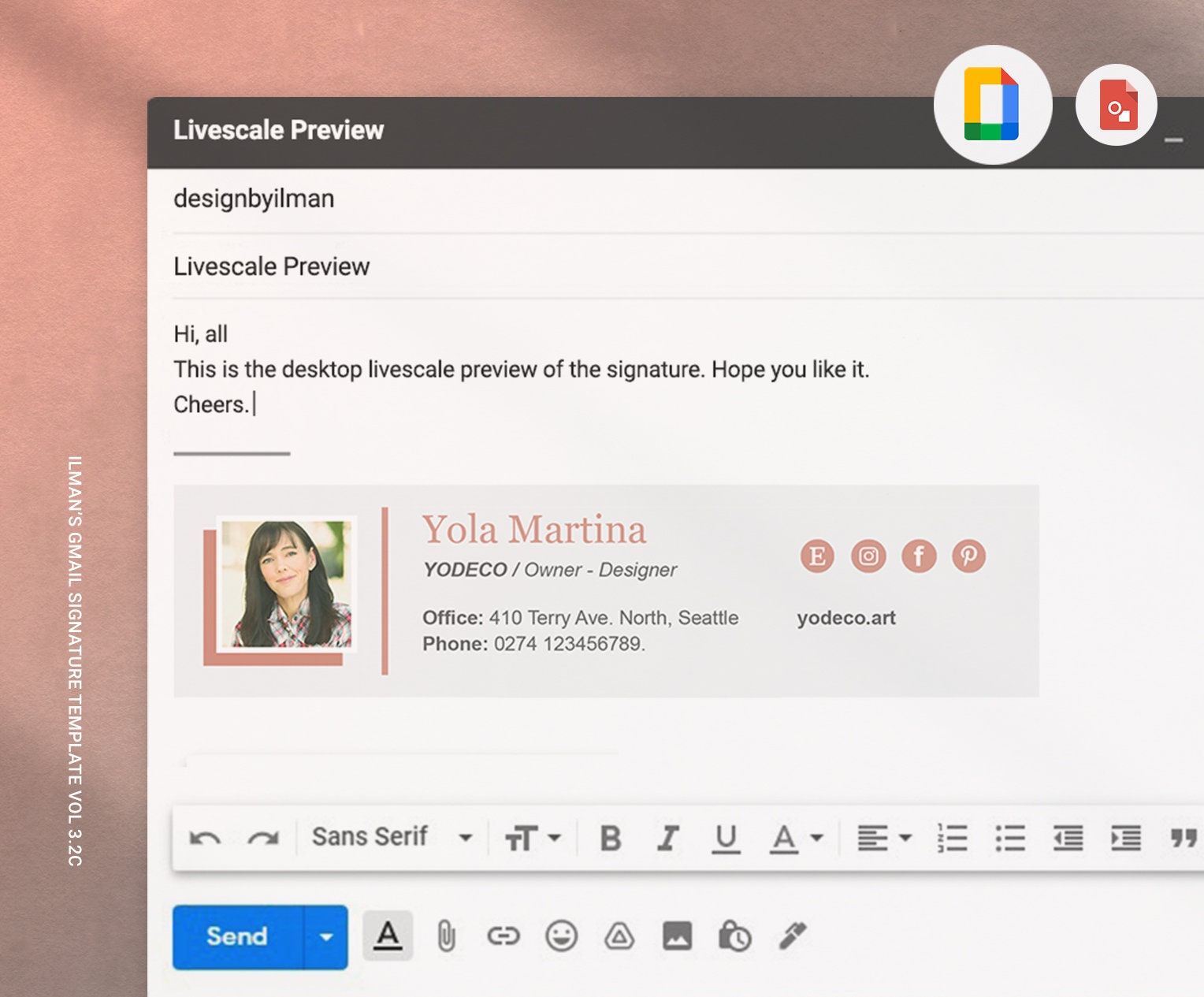Click the Google Docs icon badge

click(993, 105)
